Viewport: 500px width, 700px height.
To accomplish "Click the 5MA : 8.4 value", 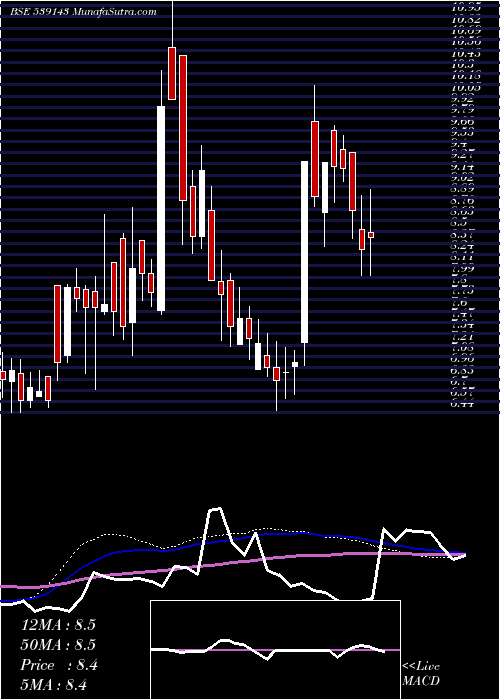I will tap(53, 684).
